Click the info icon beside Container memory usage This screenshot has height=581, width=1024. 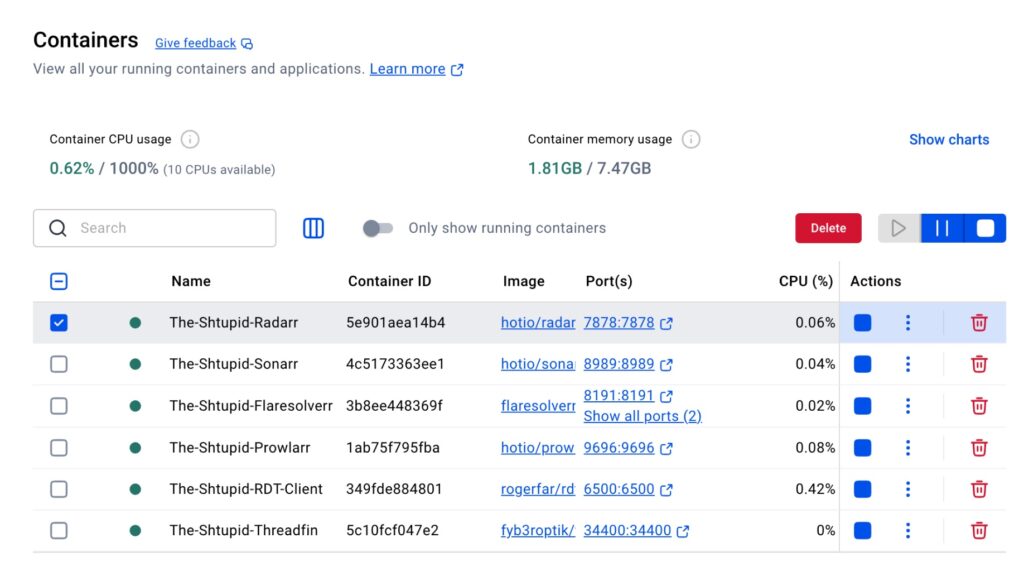pos(691,139)
